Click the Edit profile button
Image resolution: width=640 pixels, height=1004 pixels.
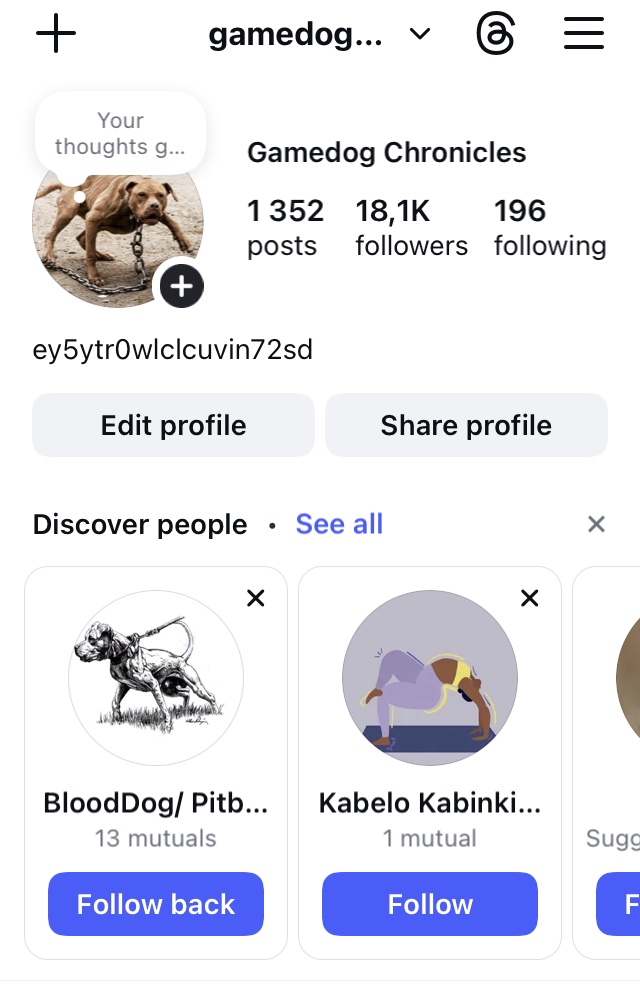(x=173, y=425)
